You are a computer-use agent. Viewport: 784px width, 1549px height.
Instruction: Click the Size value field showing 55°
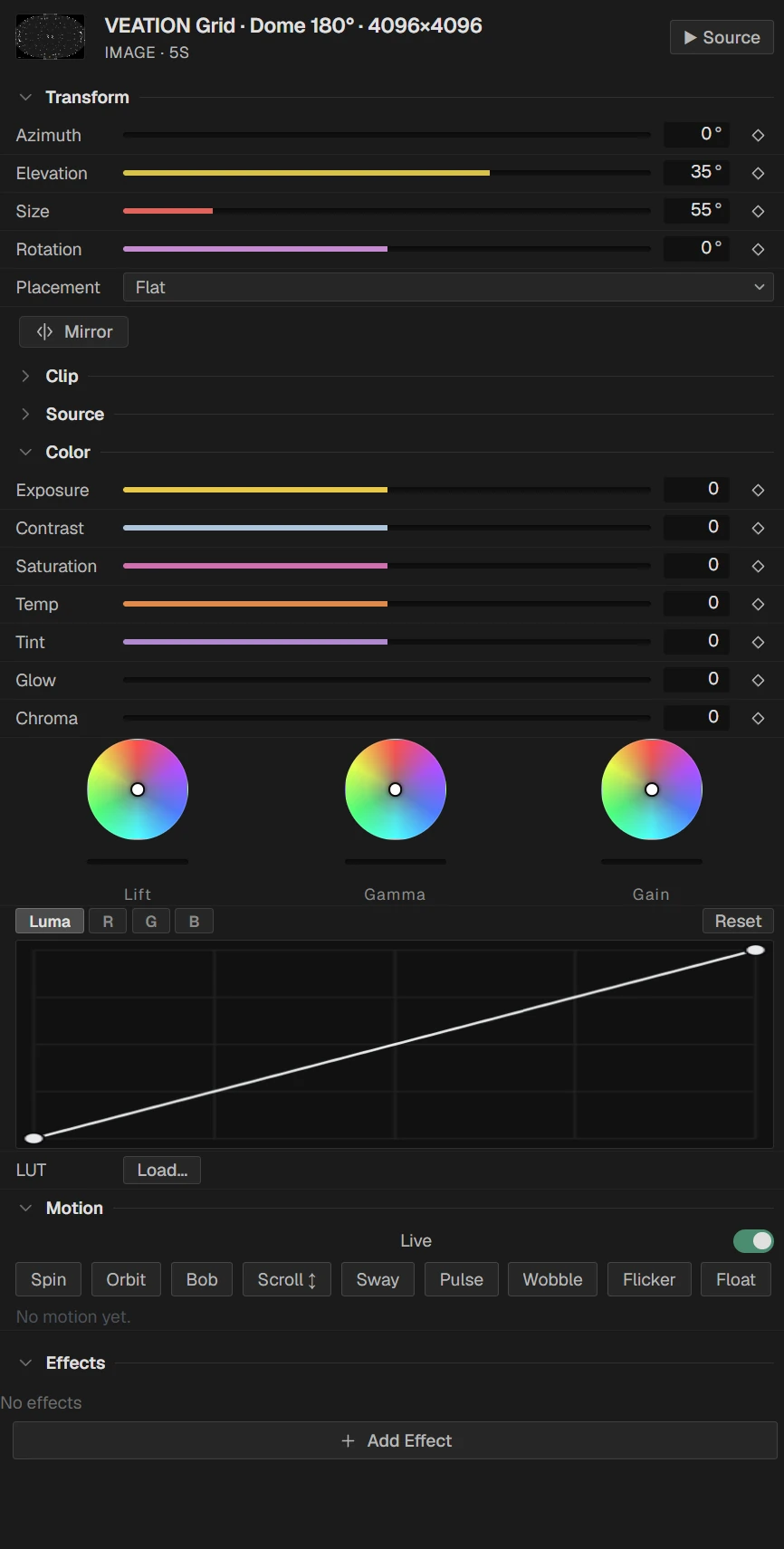click(x=697, y=211)
